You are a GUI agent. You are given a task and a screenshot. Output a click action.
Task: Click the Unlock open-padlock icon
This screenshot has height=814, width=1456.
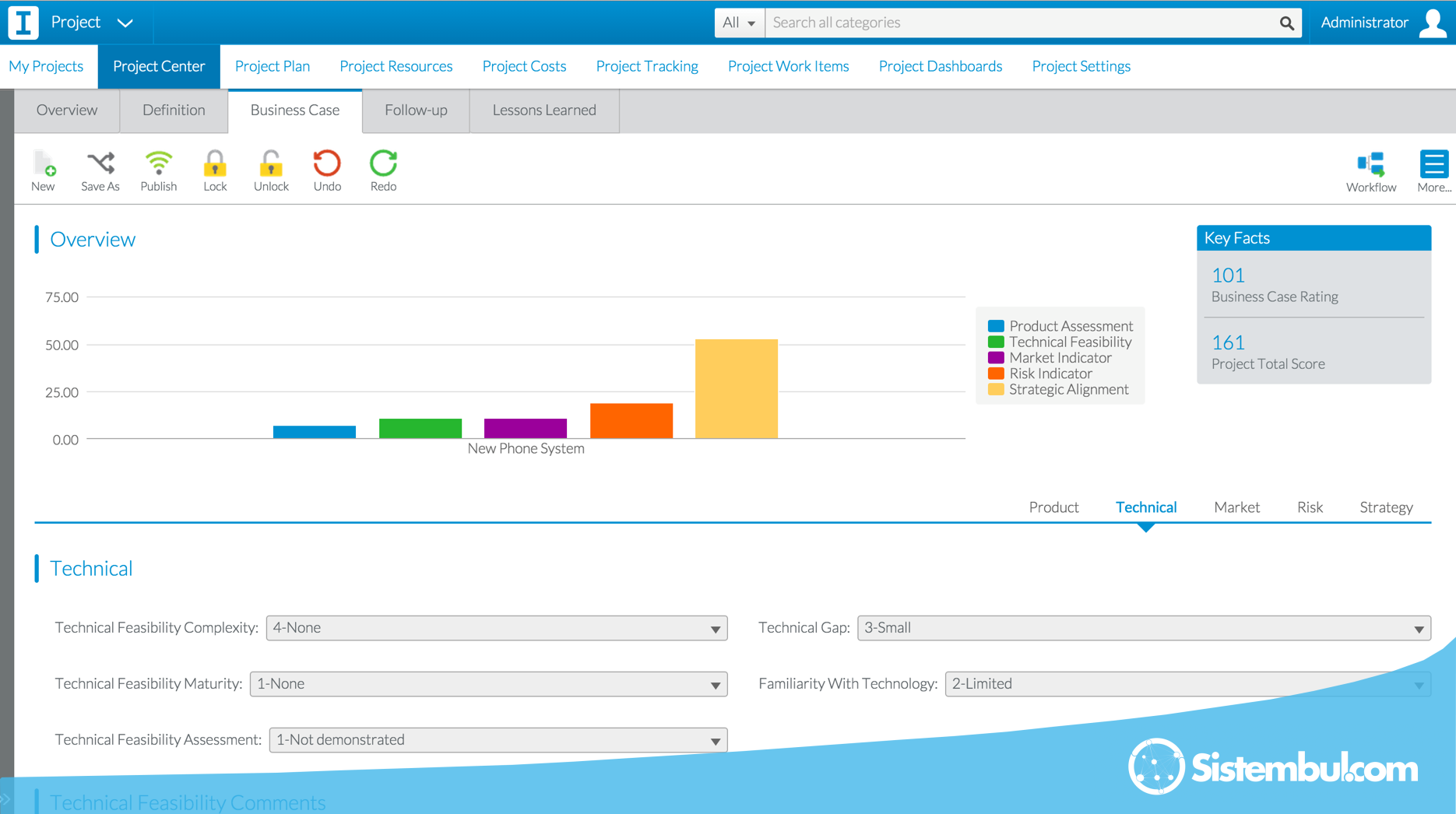pyautogui.click(x=271, y=165)
